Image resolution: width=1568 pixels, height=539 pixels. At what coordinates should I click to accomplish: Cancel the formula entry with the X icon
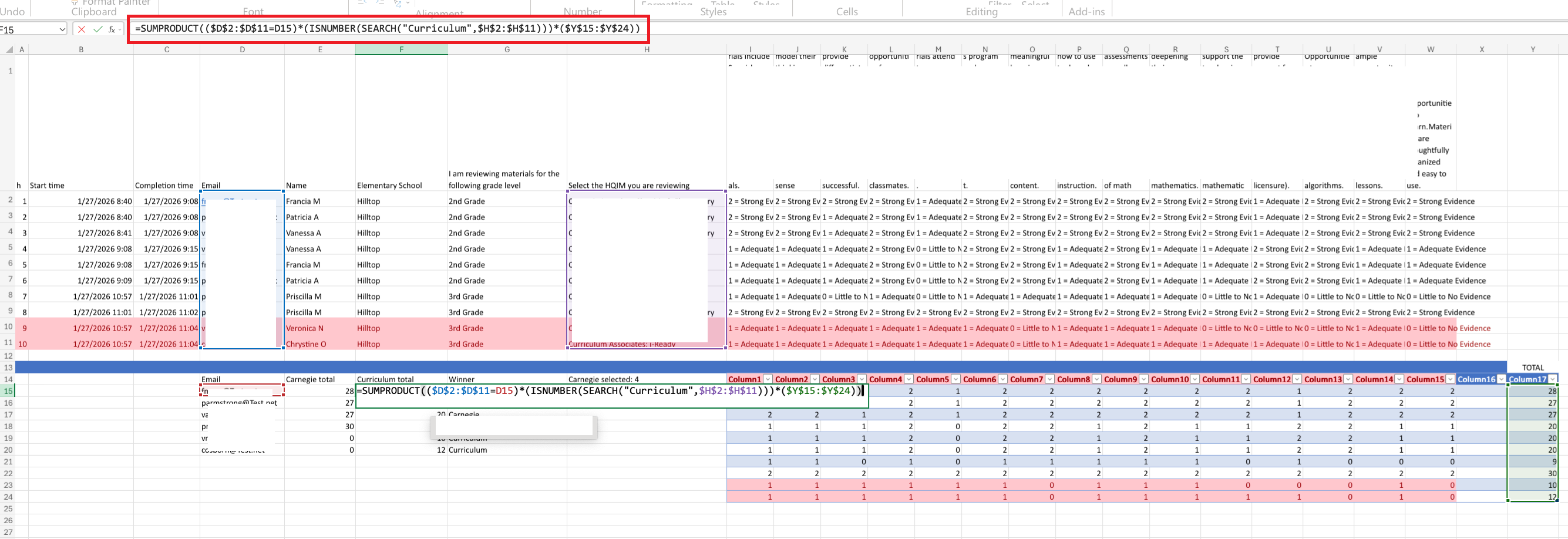coord(82,29)
